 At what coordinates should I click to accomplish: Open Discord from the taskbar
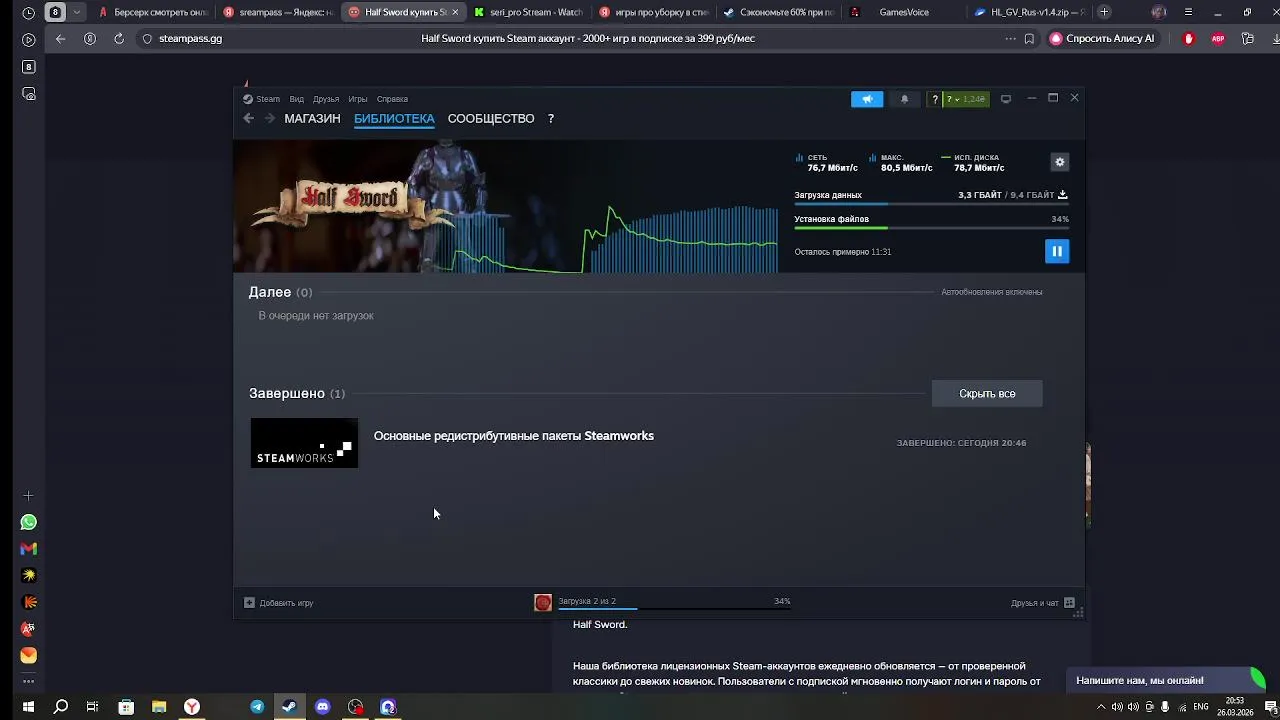point(322,707)
